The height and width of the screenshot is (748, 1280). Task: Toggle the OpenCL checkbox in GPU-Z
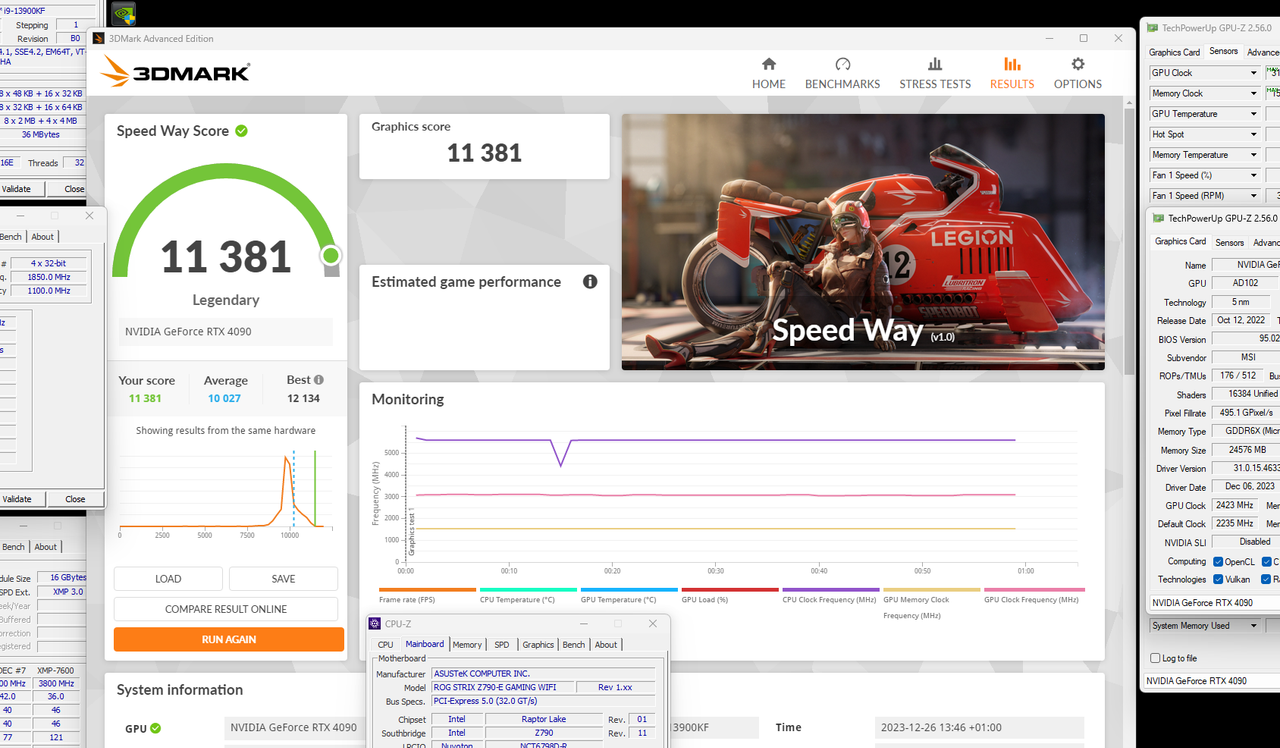pyautogui.click(x=1218, y=561)
